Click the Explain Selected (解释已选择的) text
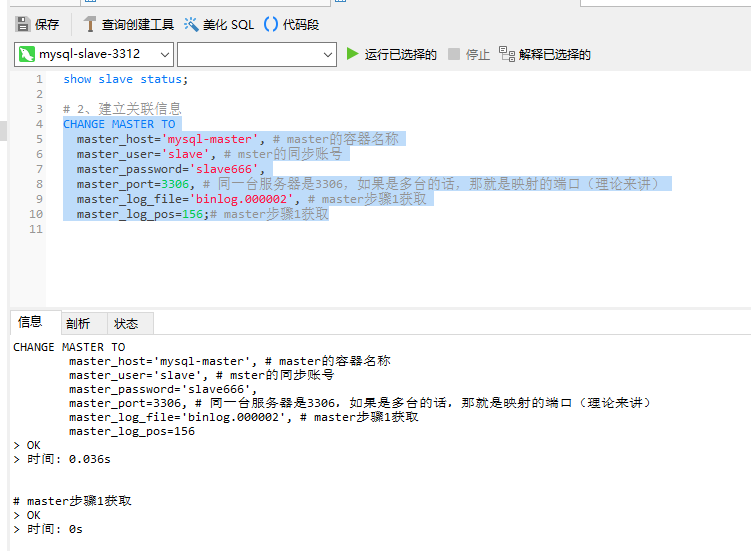This screenshot has height=551, width=751. [x=554, y=55]
